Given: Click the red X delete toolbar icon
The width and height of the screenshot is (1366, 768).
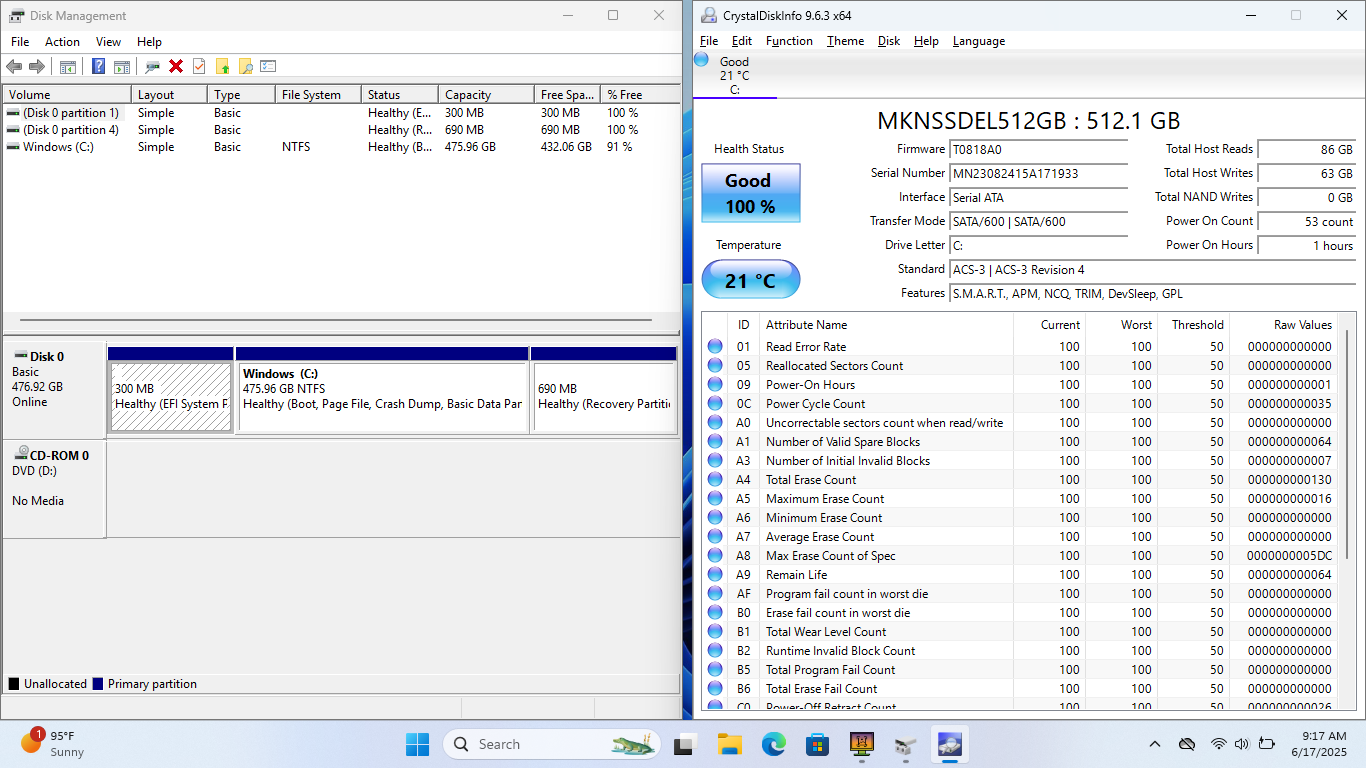Looking at the screenshot, I should tap(176, 66).
